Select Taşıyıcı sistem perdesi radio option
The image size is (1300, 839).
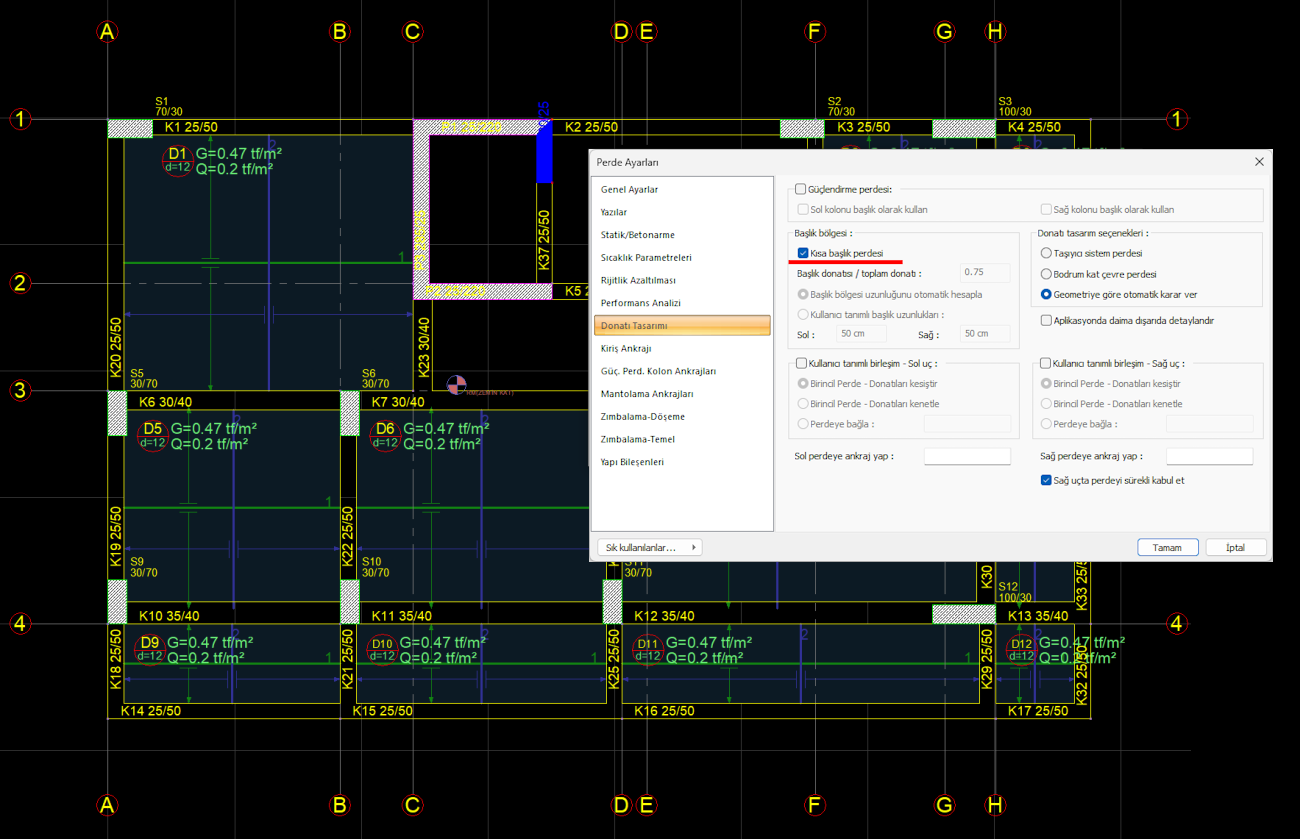[x=1046, y=254]
